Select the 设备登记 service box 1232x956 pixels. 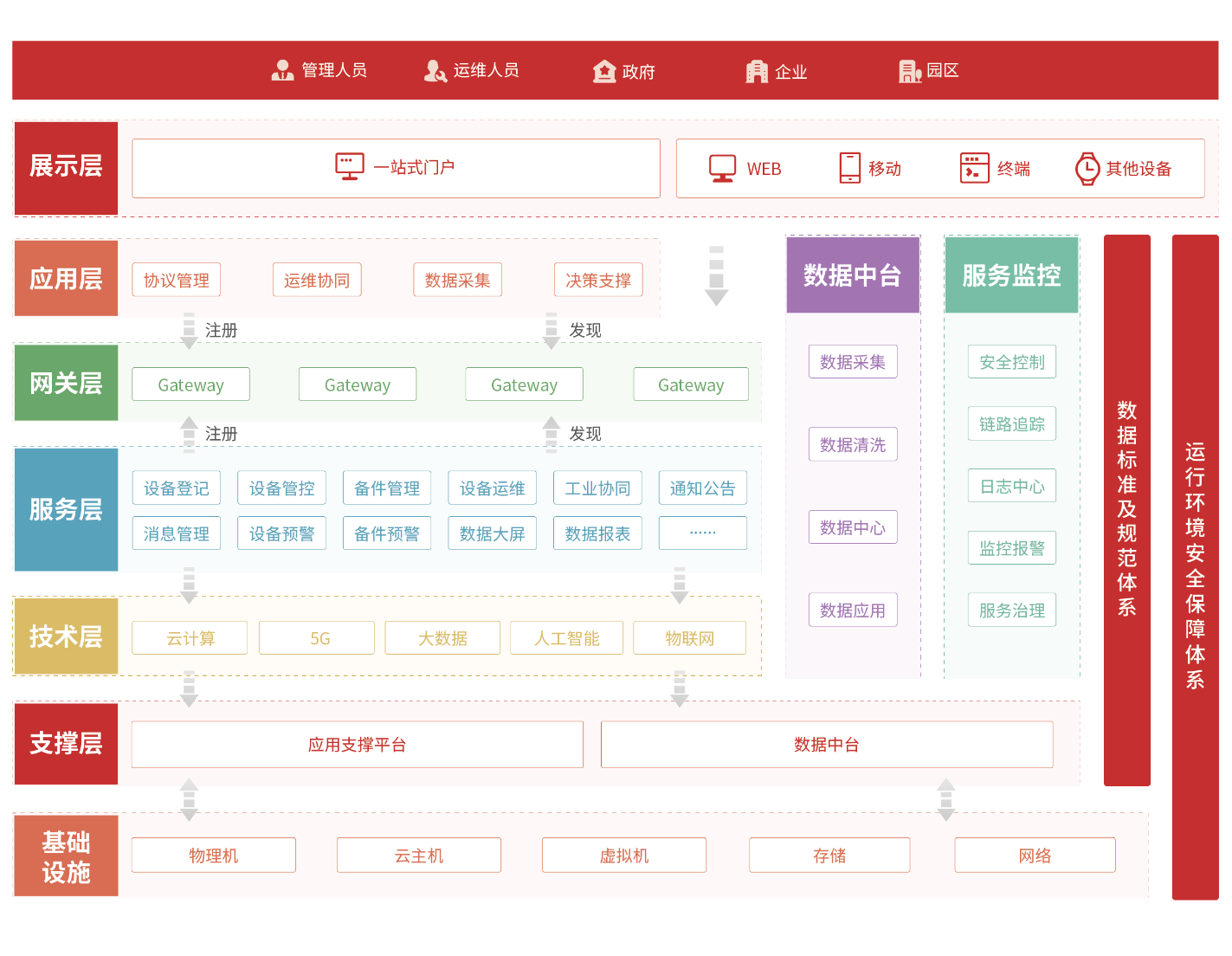pyautogui.click(x=177, y=488)
